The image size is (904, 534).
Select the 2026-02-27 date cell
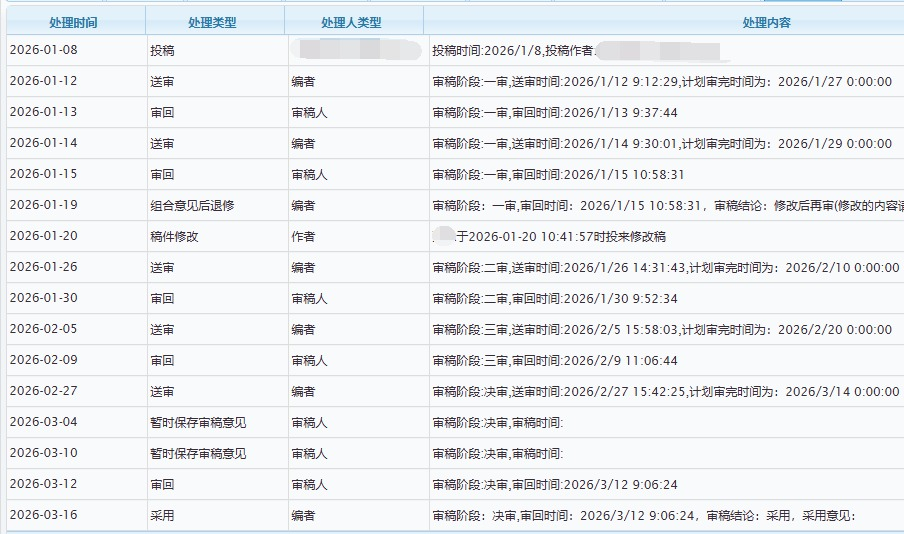coord(43,391)
